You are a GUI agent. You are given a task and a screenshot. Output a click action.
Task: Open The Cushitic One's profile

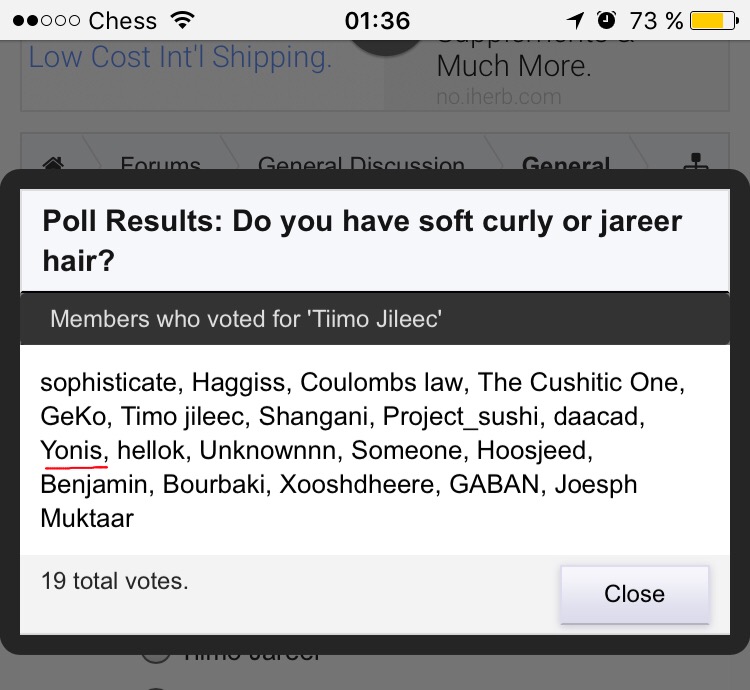[x=580, y=382]
